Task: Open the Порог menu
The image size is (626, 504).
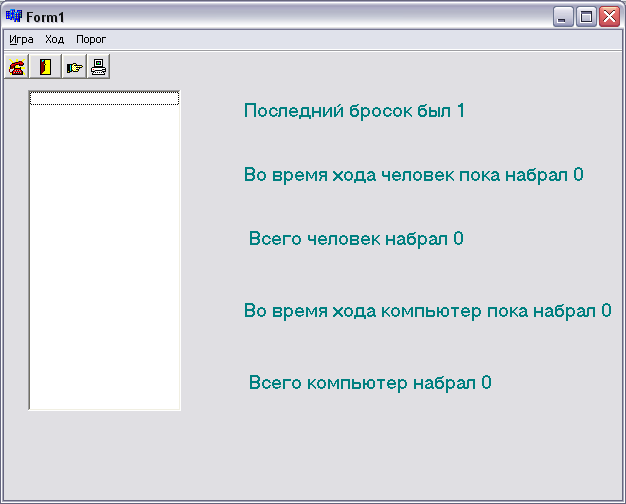Action: 91,40
